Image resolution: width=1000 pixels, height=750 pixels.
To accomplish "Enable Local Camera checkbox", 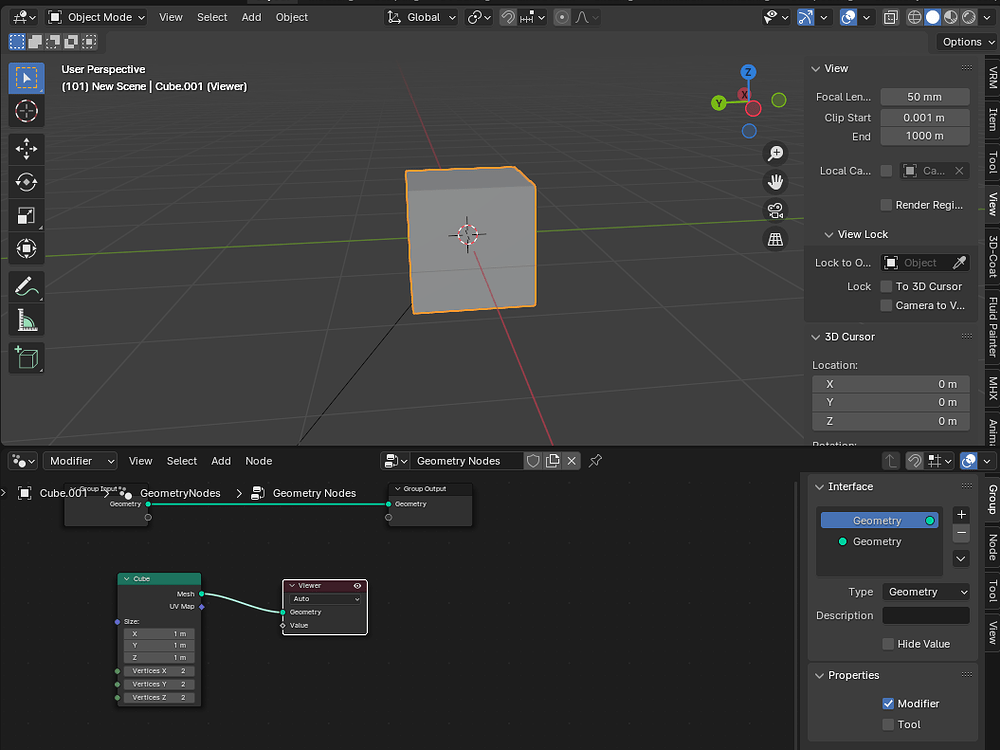I will [x=886, y=171].
